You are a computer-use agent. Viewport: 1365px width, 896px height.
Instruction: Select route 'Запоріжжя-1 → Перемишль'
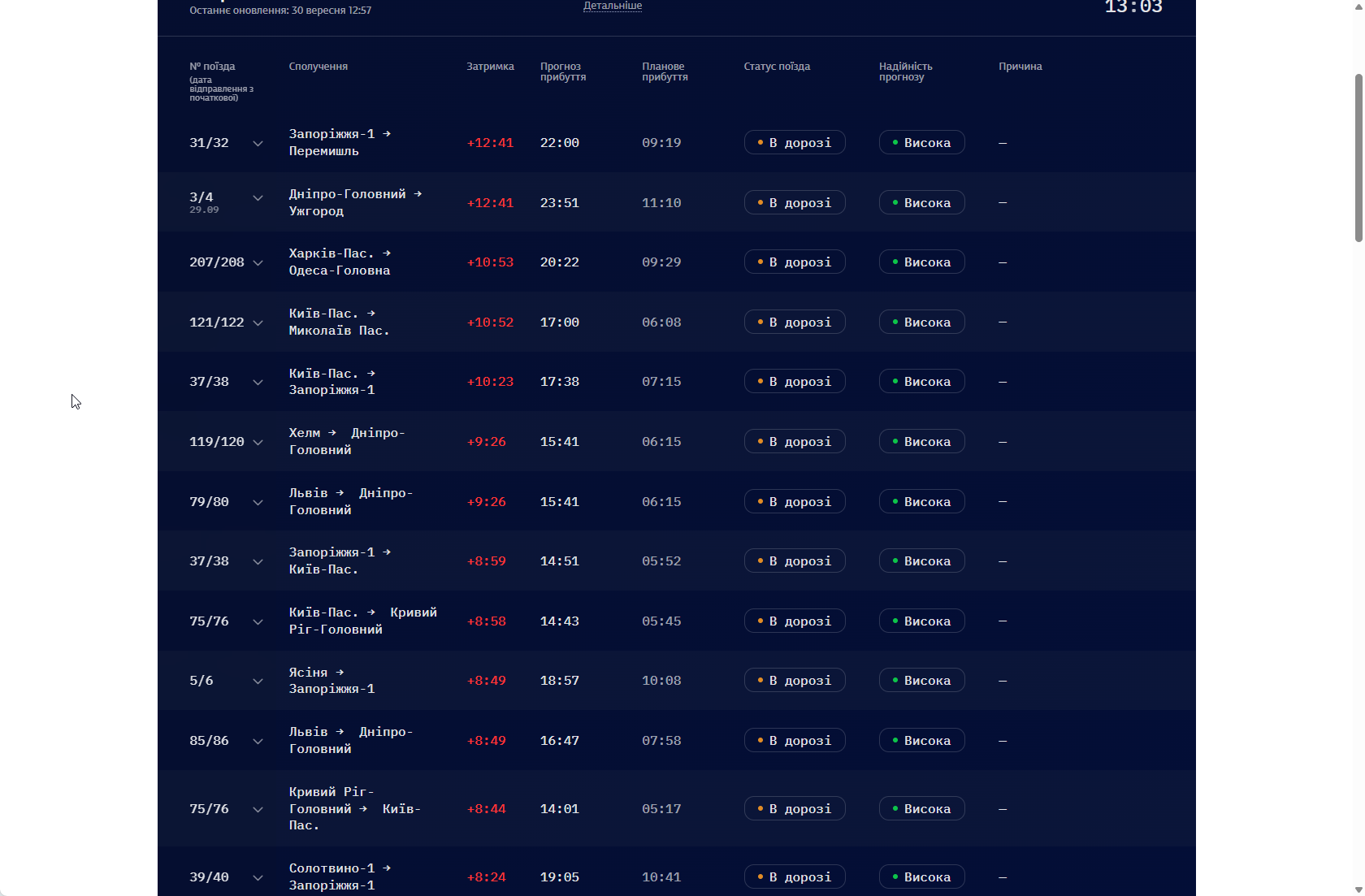point(340,142)
